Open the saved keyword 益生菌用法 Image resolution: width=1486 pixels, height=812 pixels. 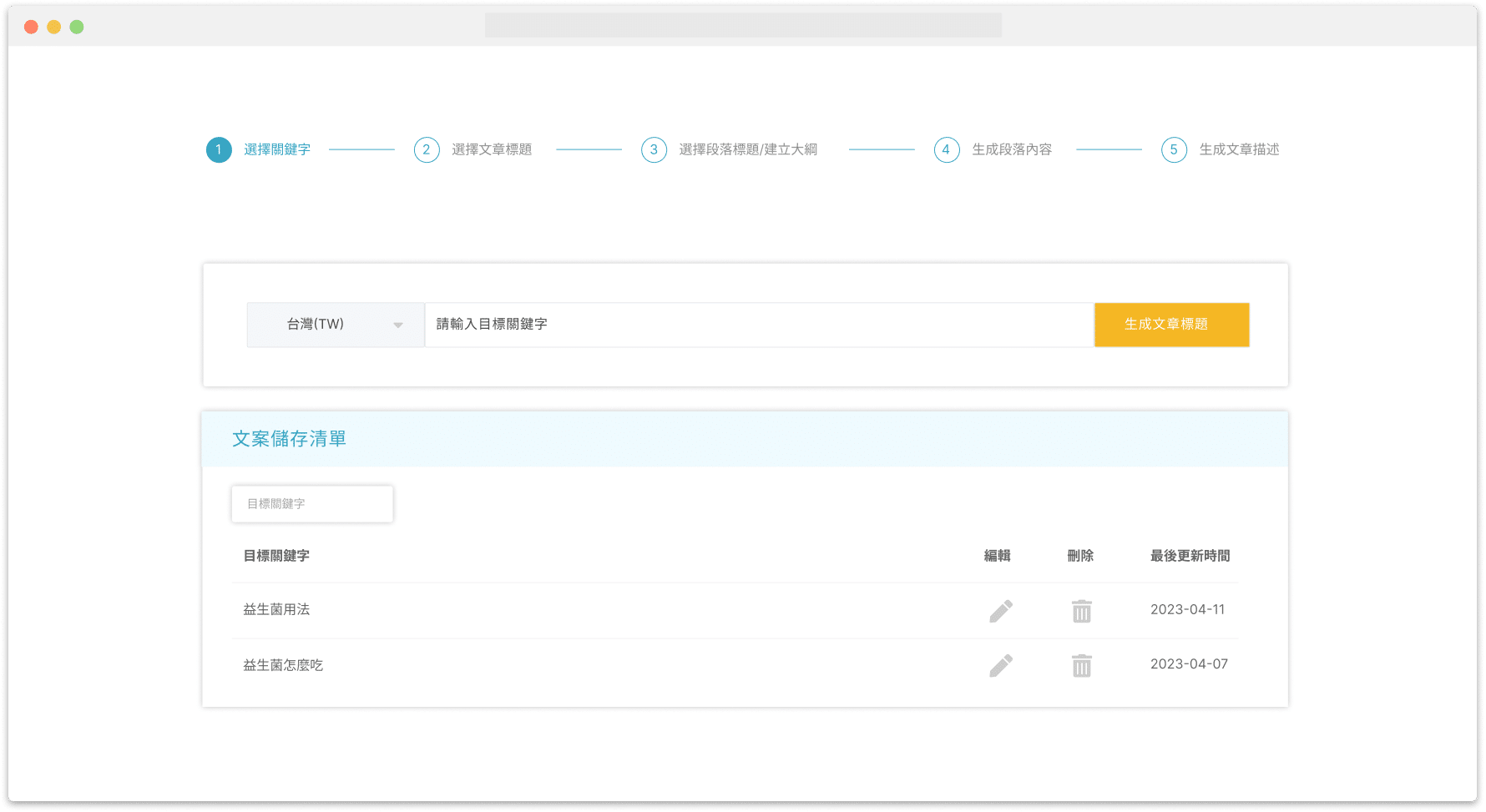pos(276,609)
